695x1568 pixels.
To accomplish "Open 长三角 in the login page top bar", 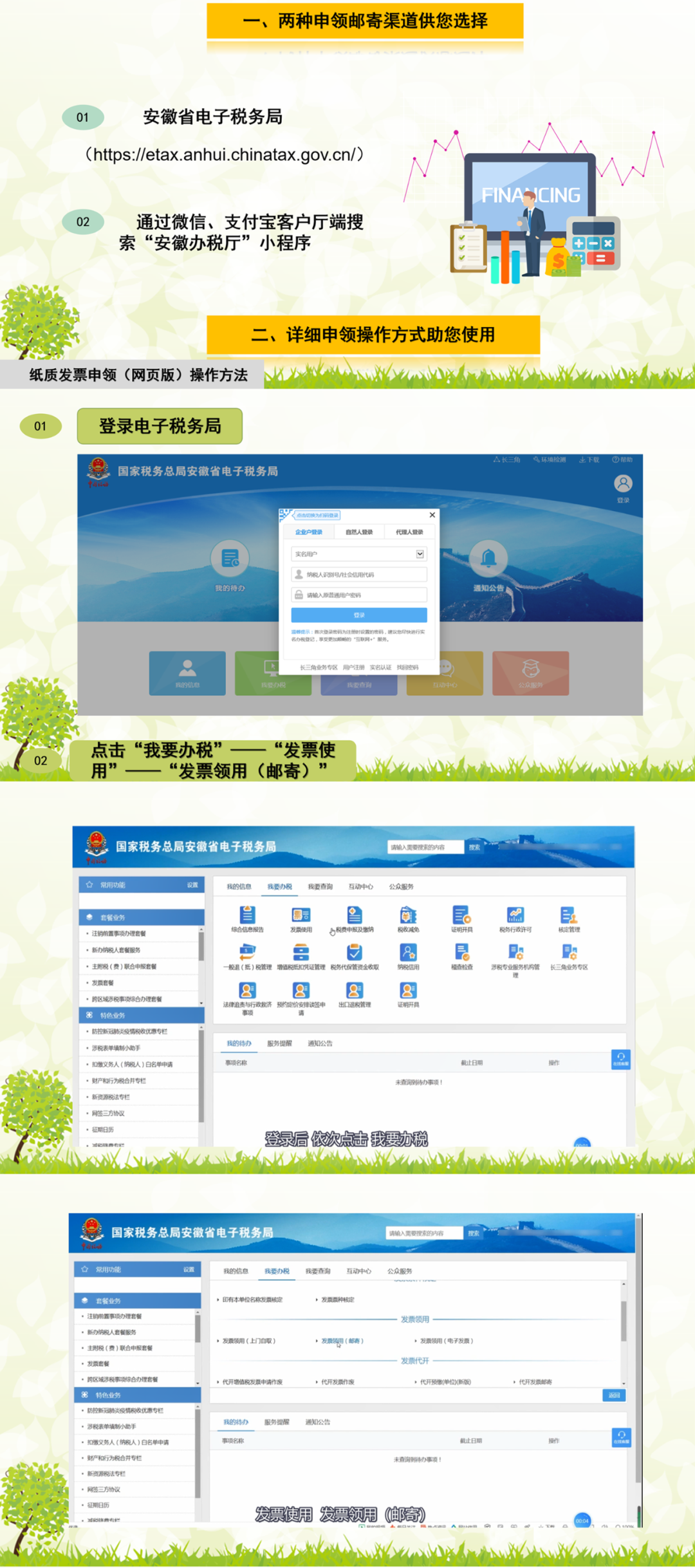I will click(x=507, y=460).
